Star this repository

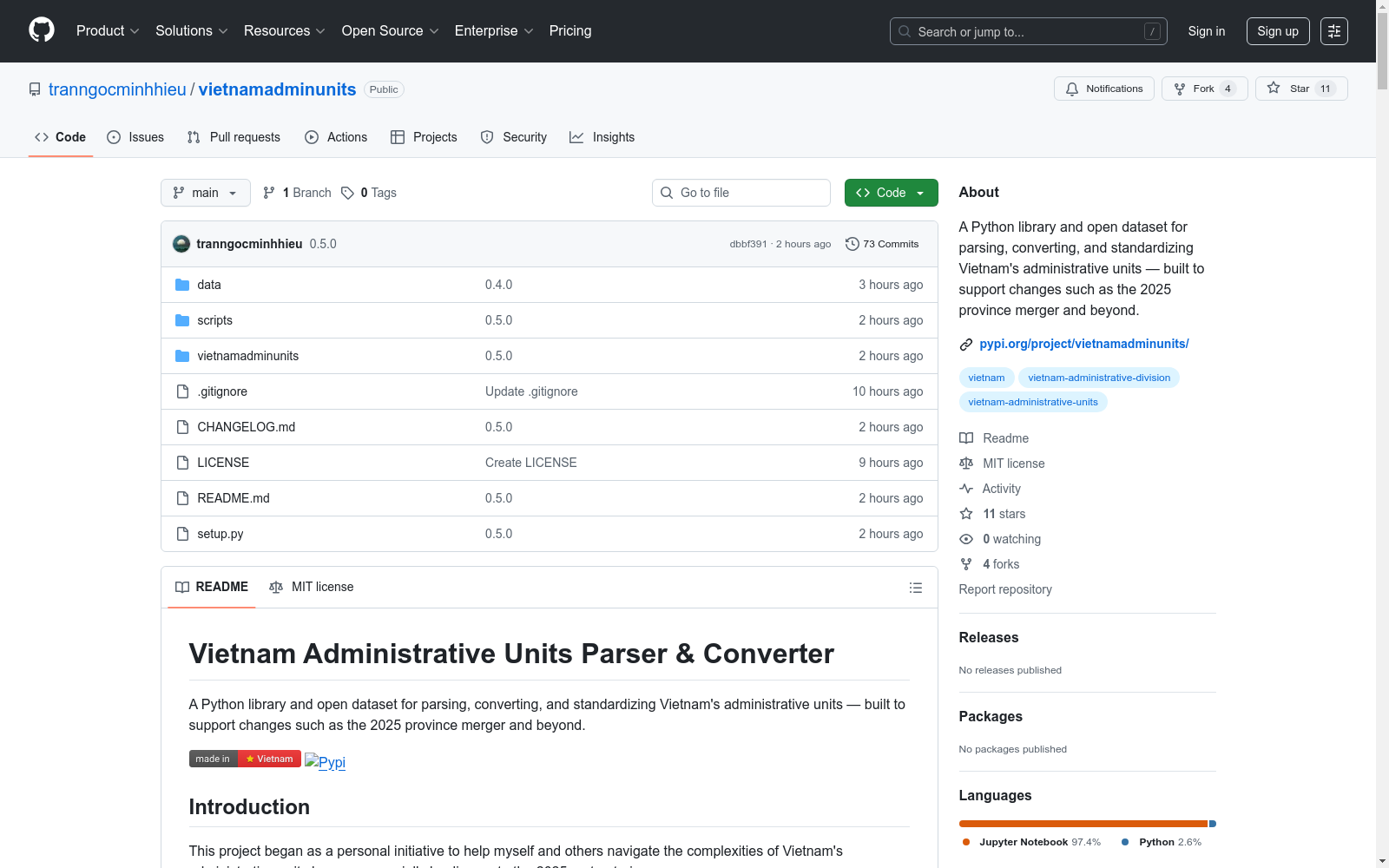coord(1301,89)
